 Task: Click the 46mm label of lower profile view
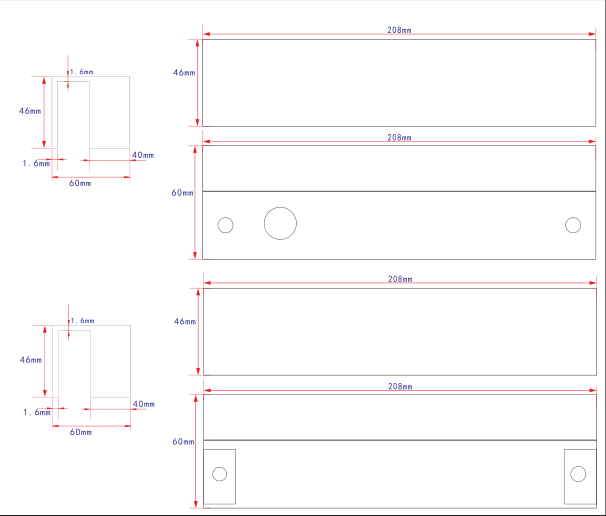click(31, 360)
